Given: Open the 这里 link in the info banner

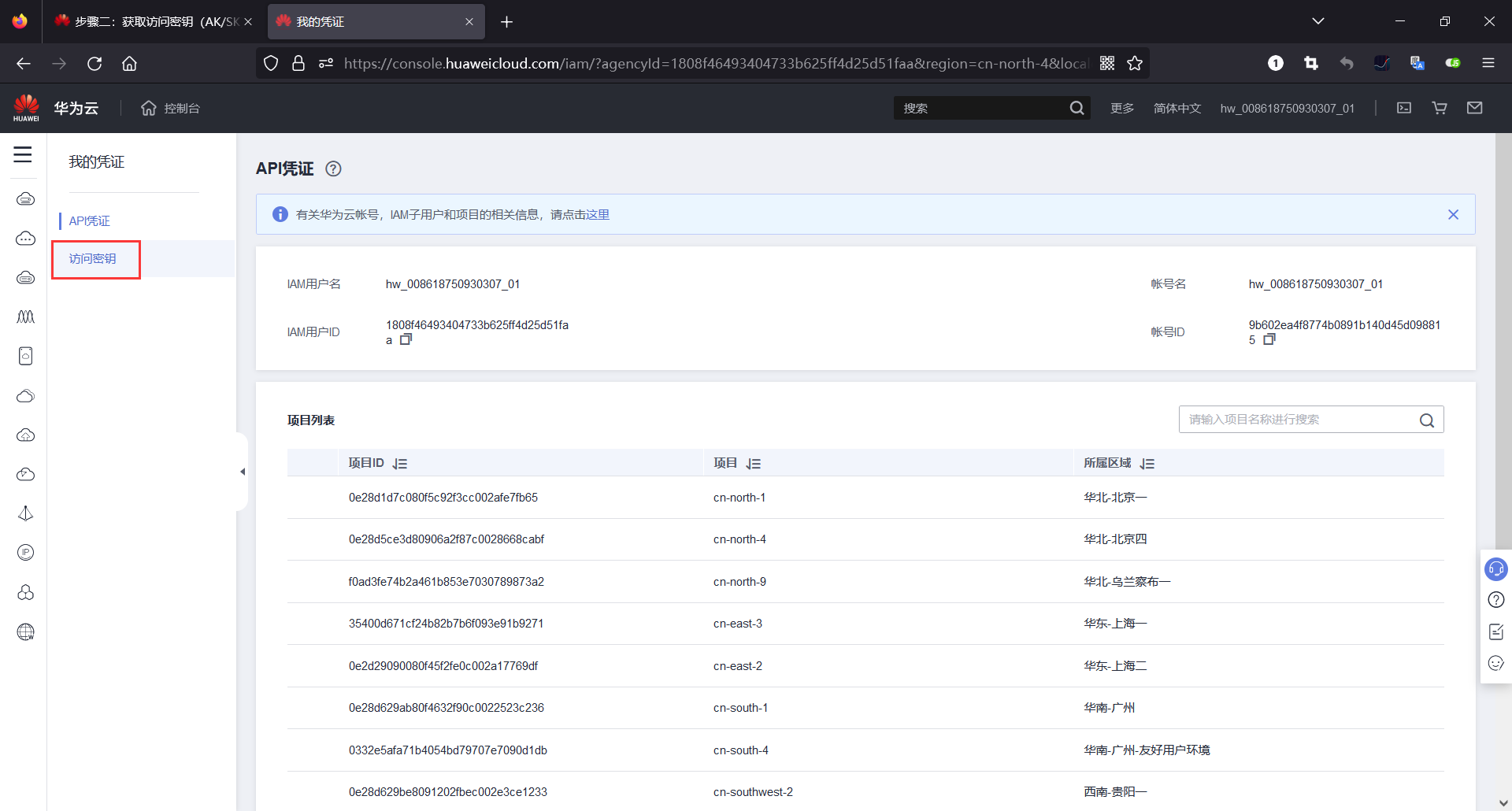Looking at the screenshot, I should click(x=598, y=214).
